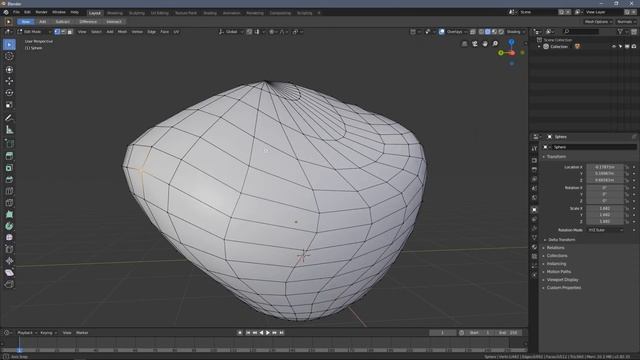The height and width of the screenshot is (360, 640).
Task: Hide Collection using eye icon in outliner
Action: 613,47
